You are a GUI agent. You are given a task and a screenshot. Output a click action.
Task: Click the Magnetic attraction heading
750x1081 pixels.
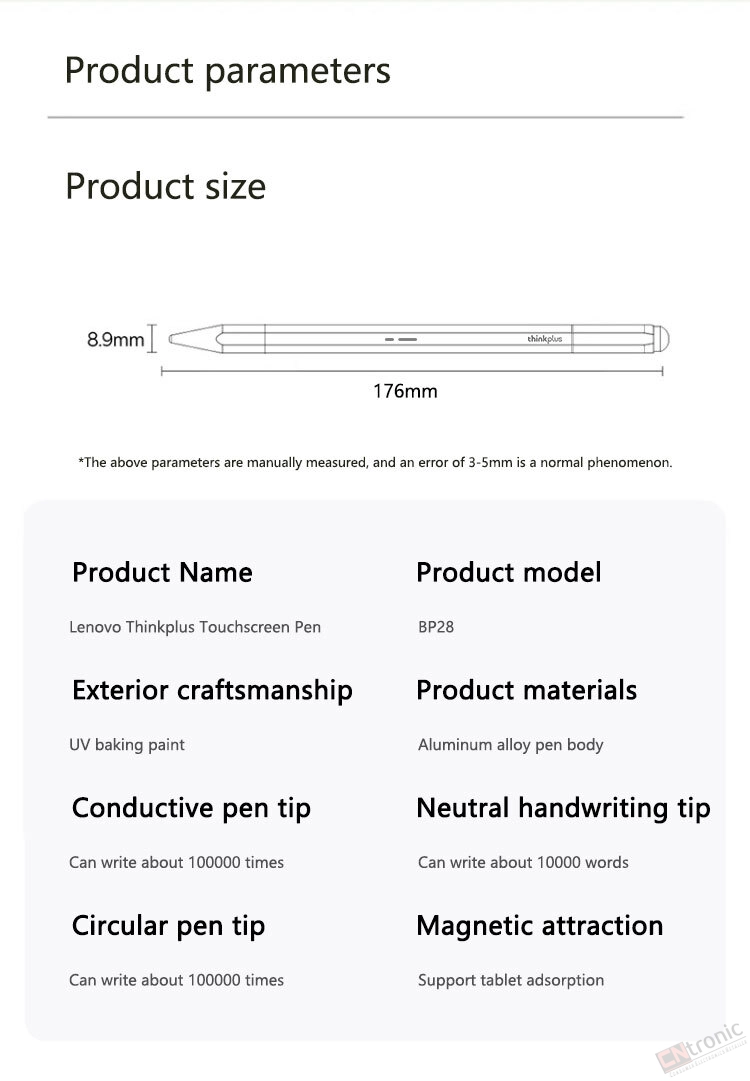[540, 926]
